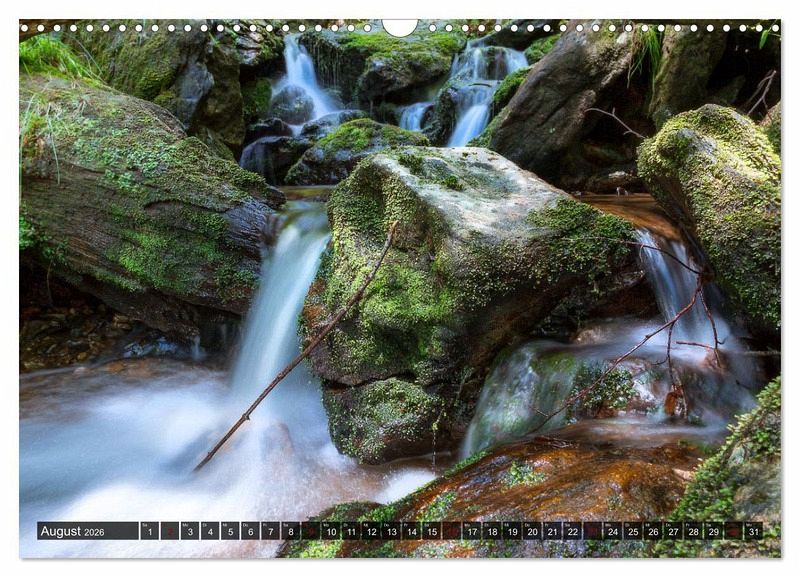Select day 22 in the calendar strip

[x=572, y=531]
